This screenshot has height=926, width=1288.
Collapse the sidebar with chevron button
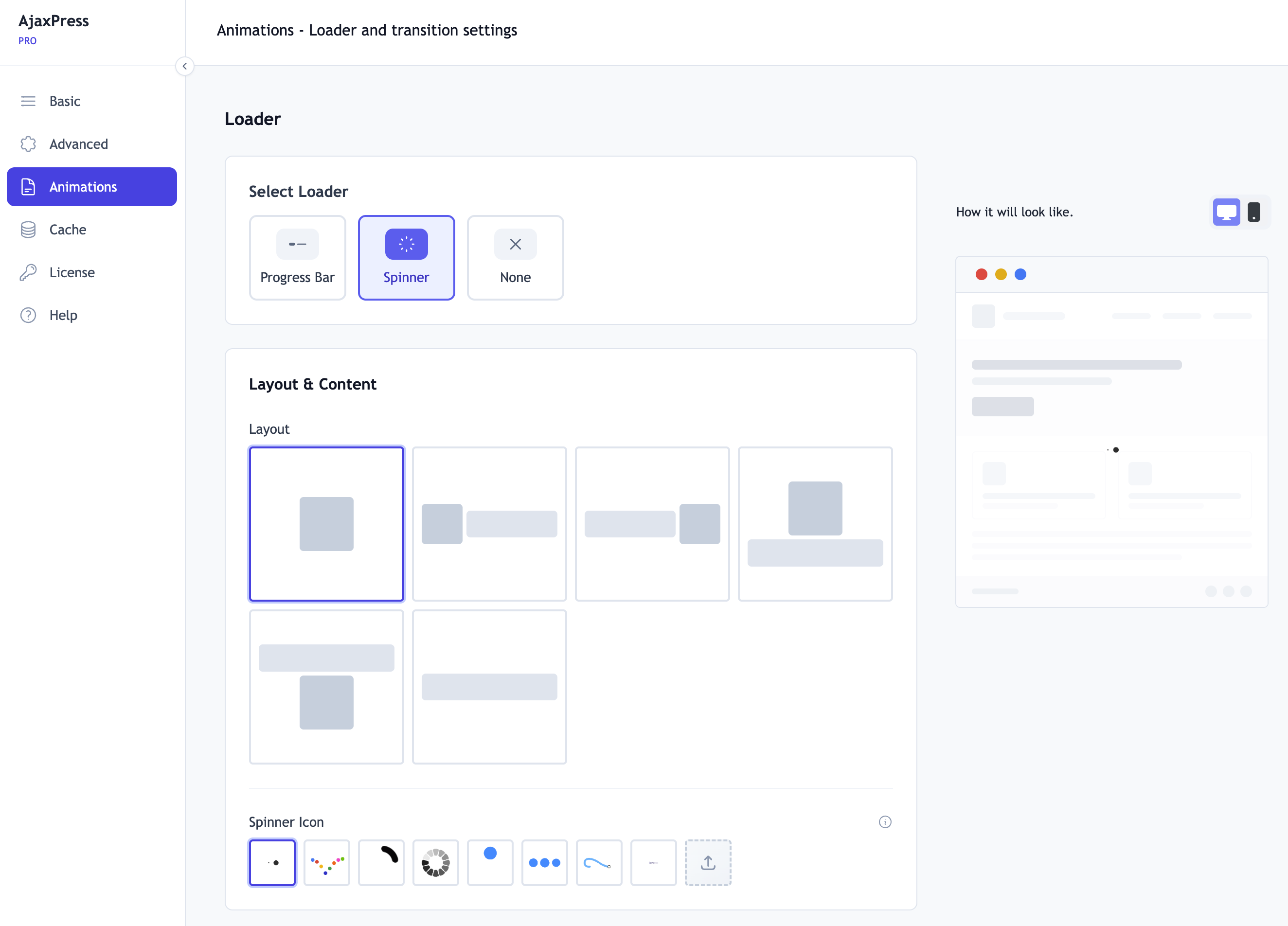(184, 66)
